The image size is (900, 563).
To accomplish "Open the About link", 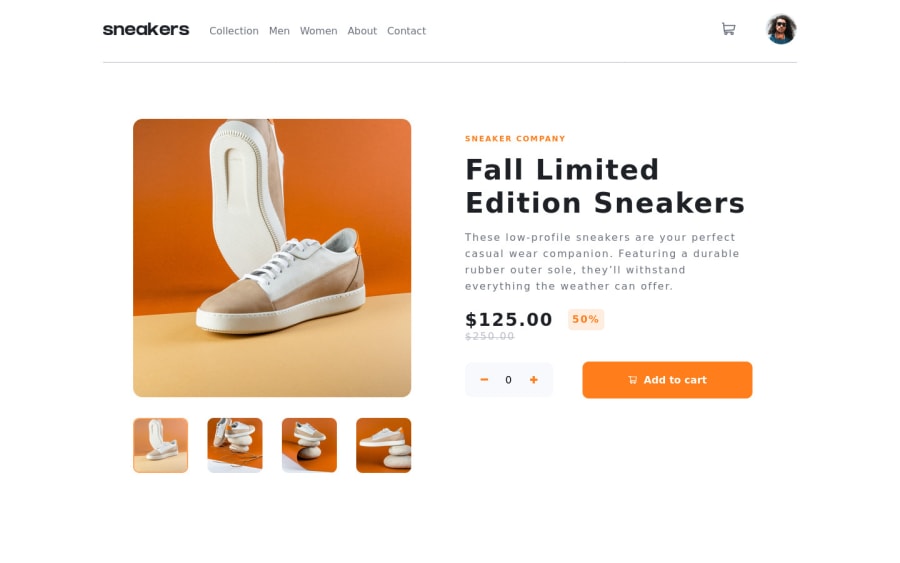I will click(362, 31).
